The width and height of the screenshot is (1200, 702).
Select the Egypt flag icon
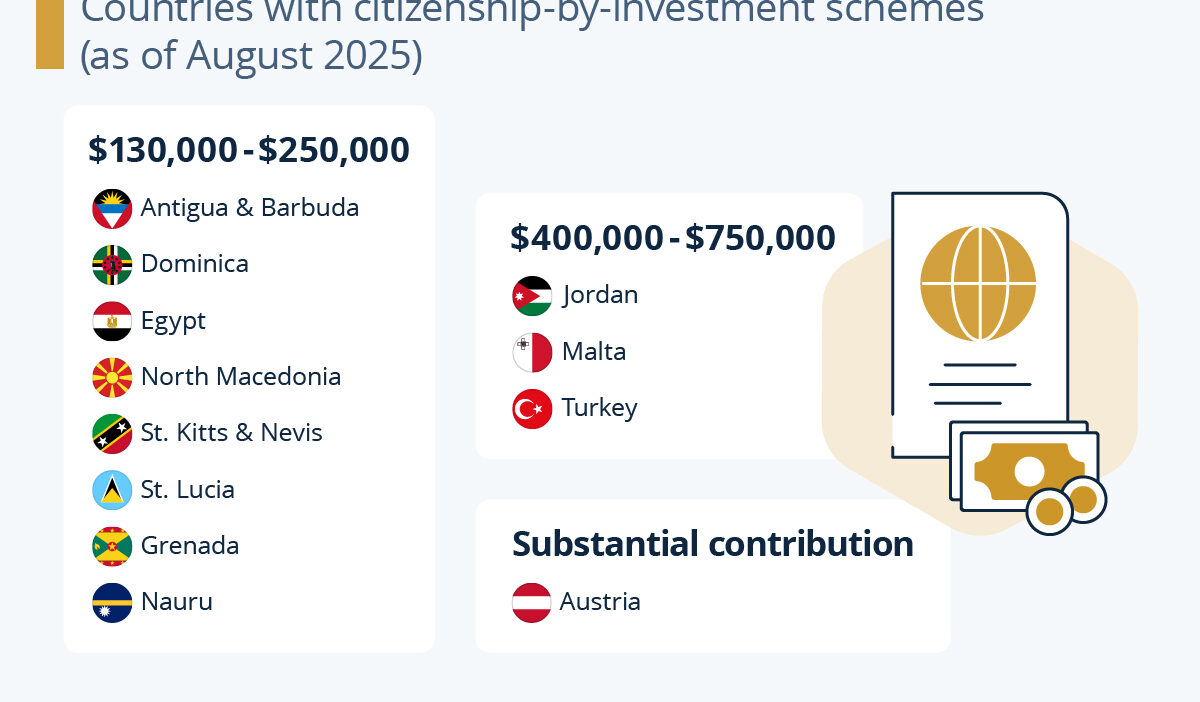(112, 321)
